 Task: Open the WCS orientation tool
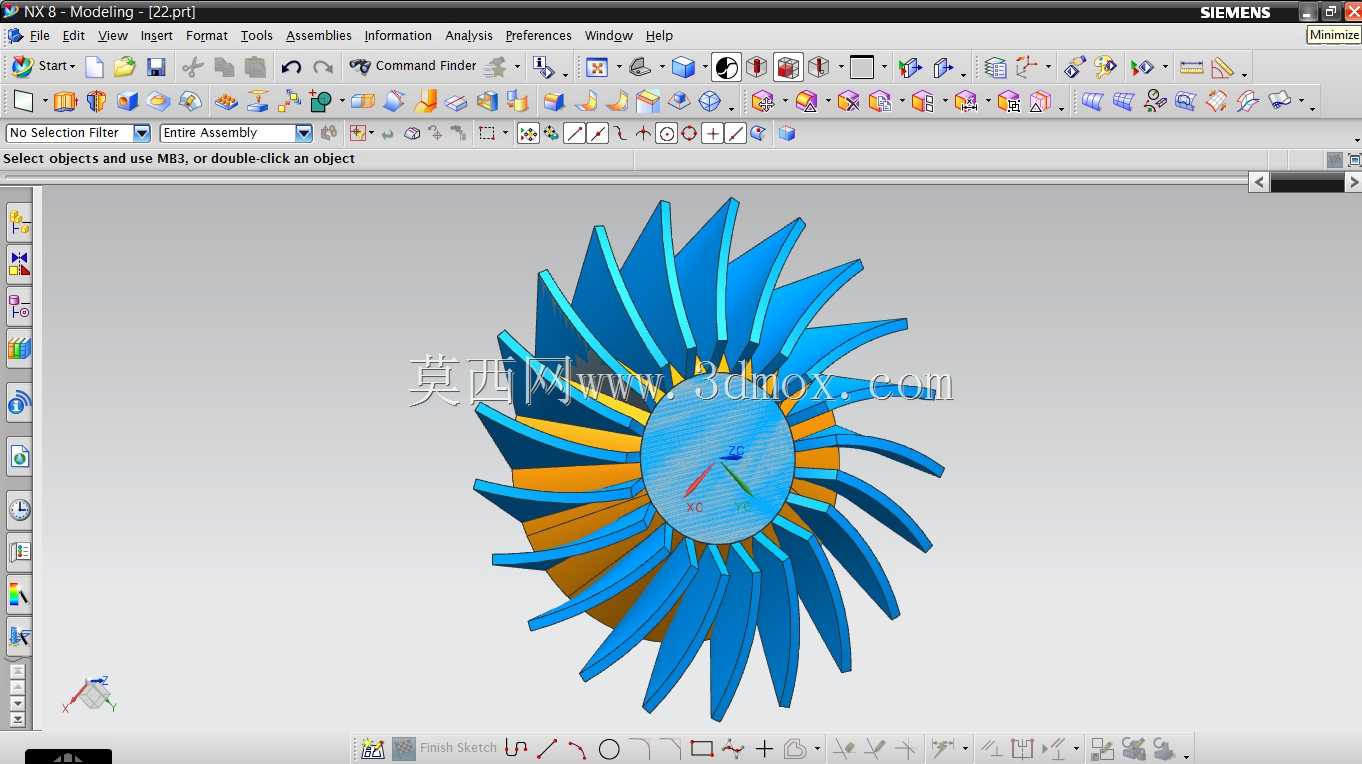pyautogui.click(x=1026, y=67)
